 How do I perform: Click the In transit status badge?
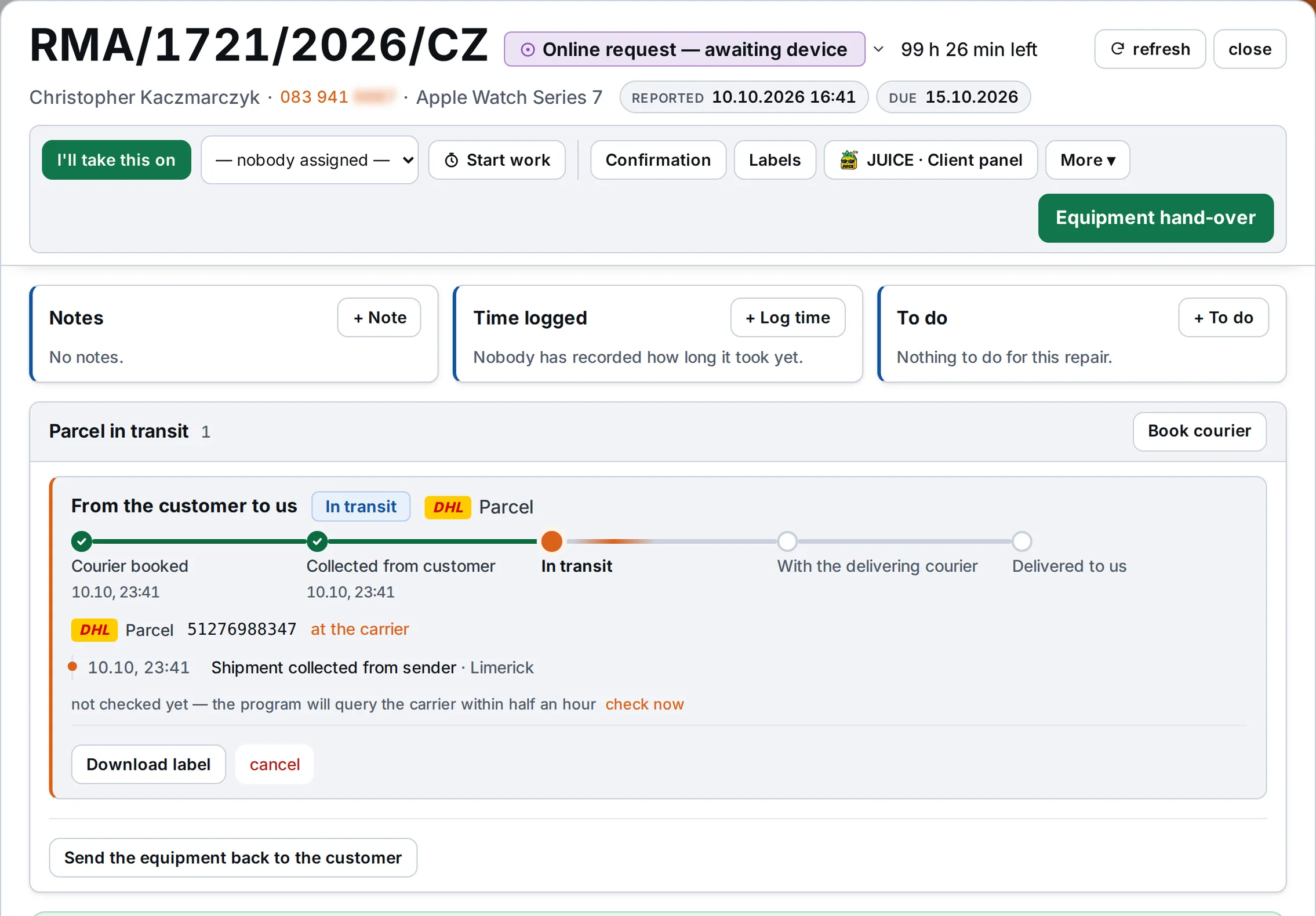click(361, 507)
